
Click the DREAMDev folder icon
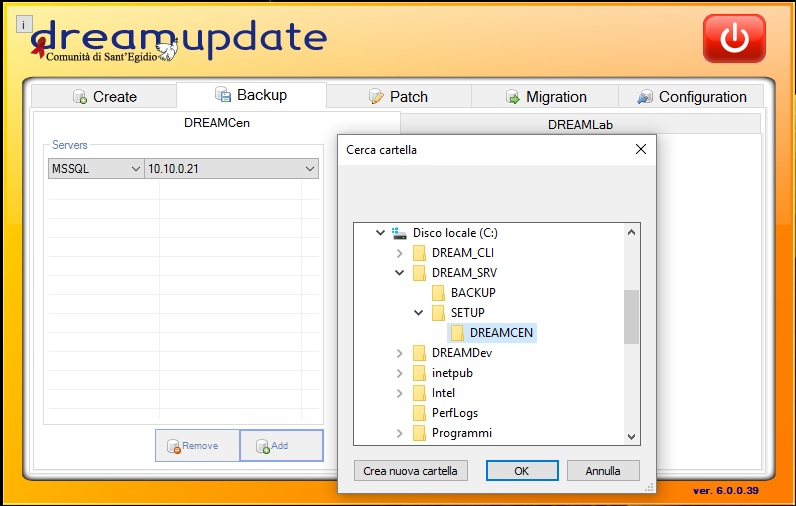(x=419, y=353)
